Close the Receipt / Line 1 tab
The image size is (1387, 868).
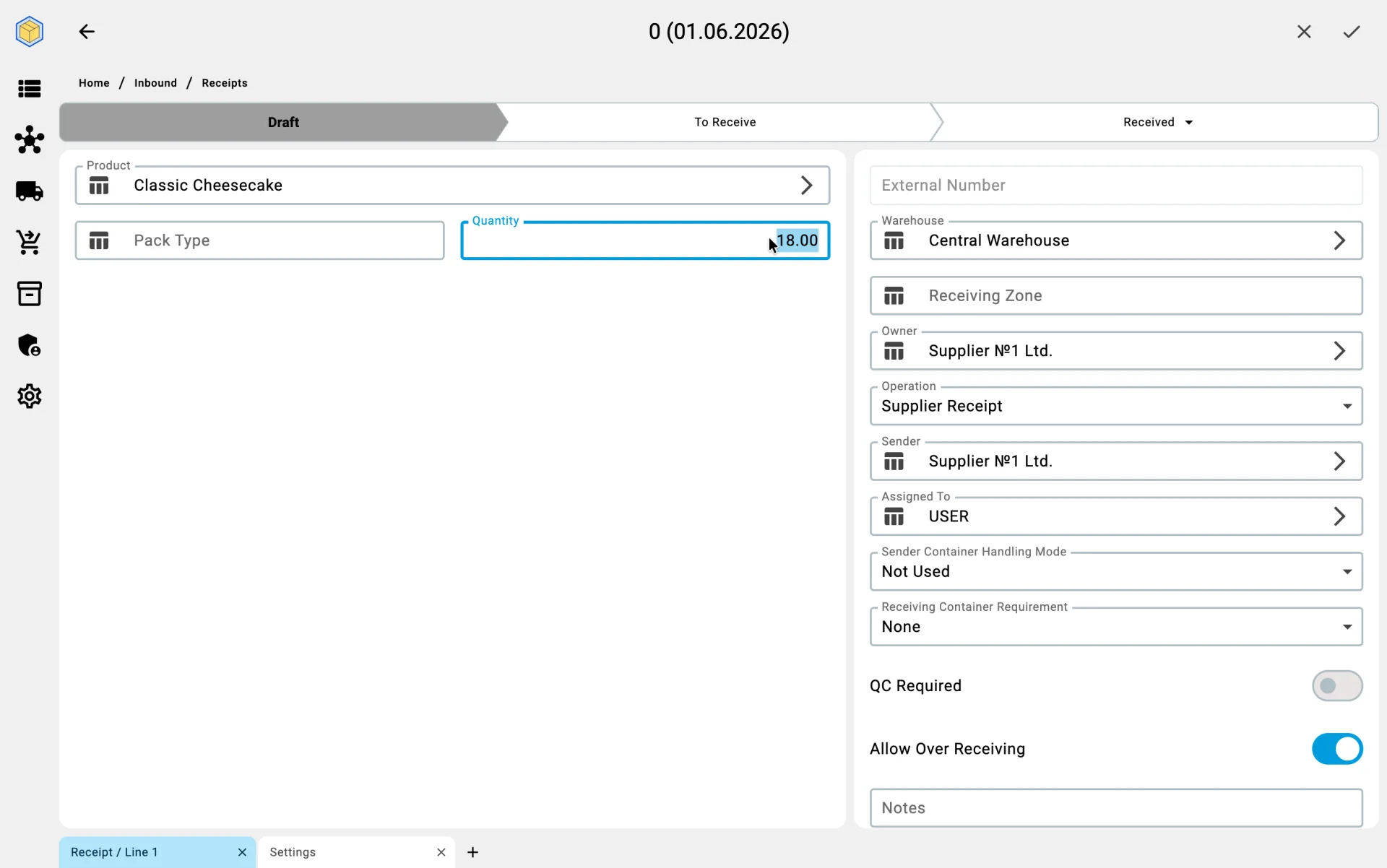tap(242, 853)
